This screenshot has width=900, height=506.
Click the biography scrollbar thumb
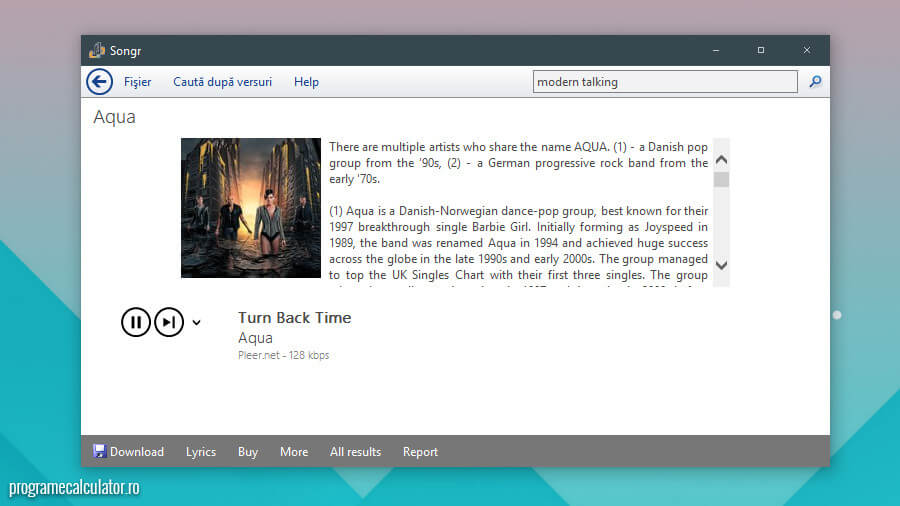point(721,180)
